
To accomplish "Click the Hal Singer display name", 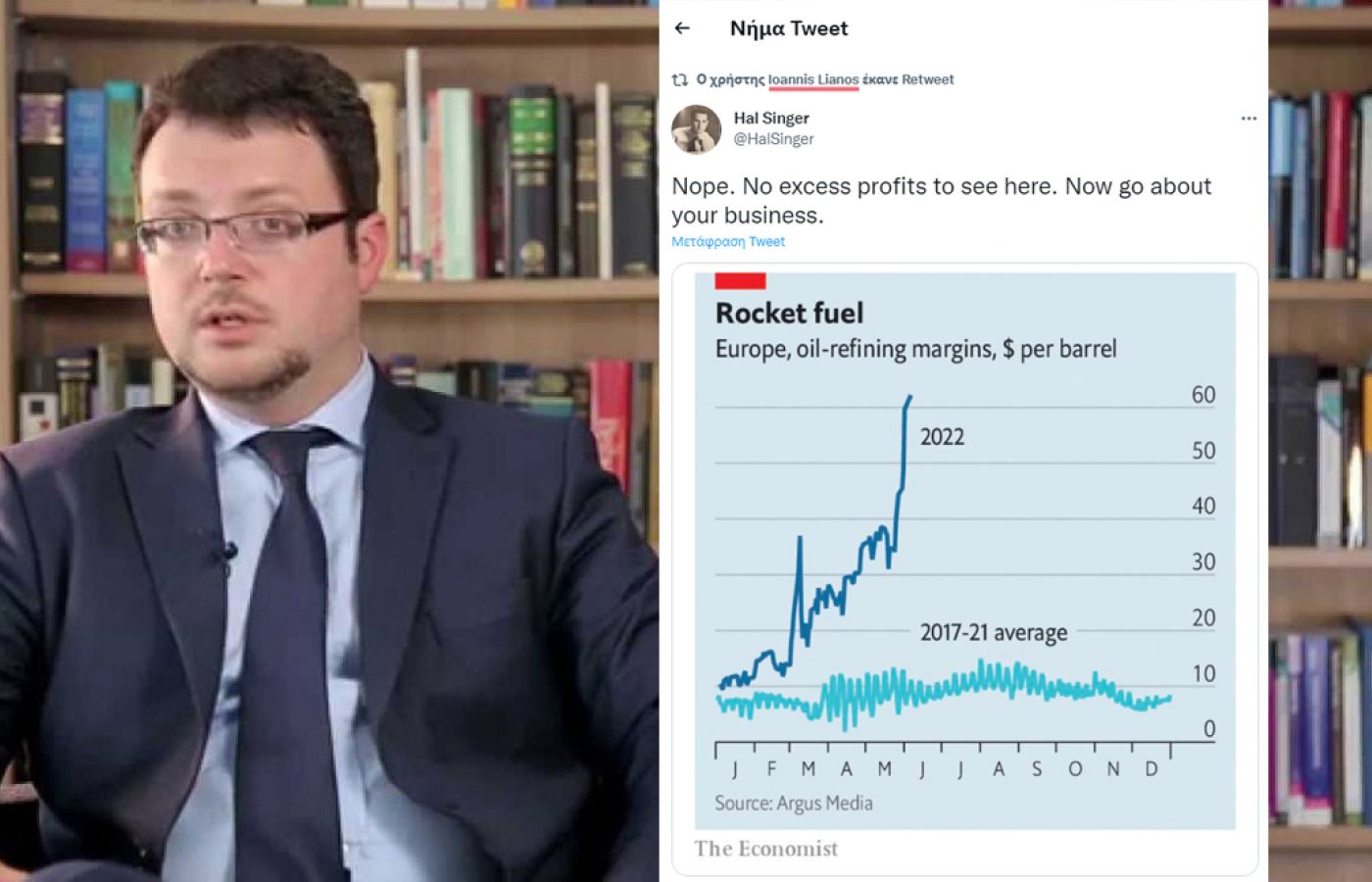I will click(x=771, y=119).
